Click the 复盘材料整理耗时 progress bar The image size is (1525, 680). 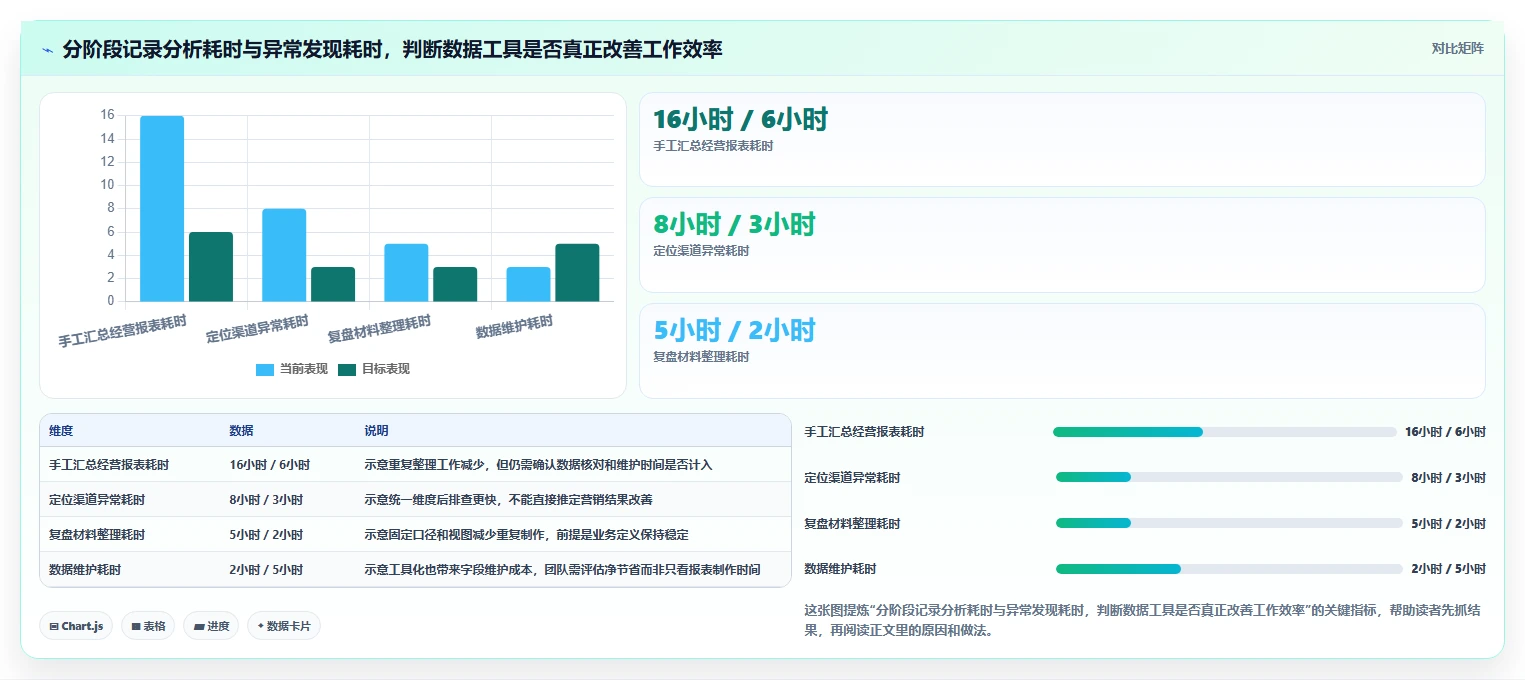point(1229,524)
